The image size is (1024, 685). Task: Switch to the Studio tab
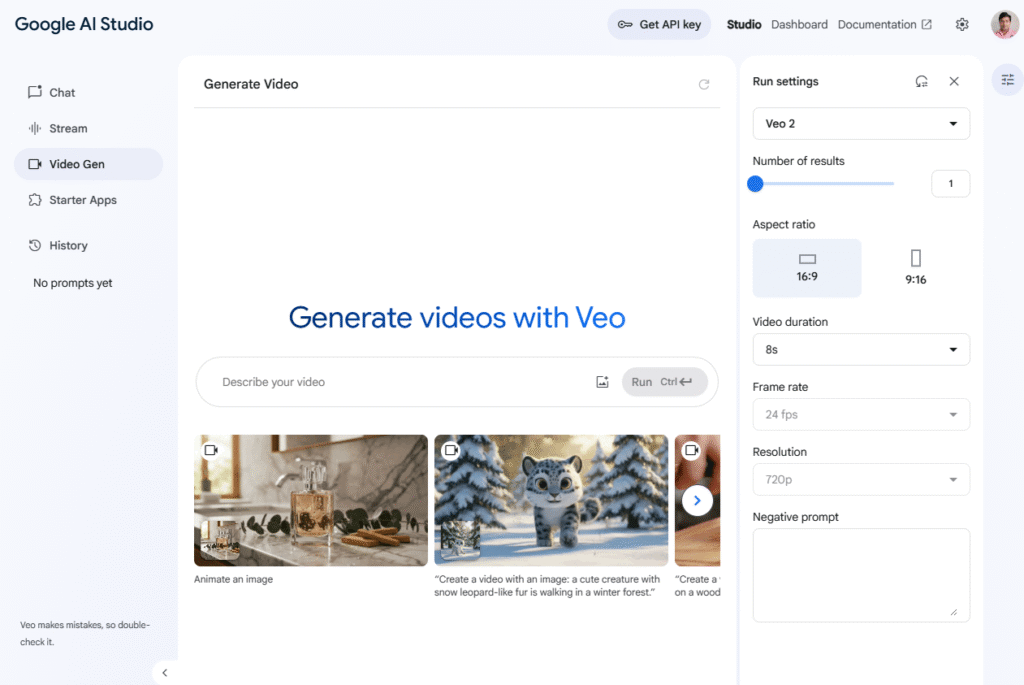pyautogui.click(x=744, y=24)
